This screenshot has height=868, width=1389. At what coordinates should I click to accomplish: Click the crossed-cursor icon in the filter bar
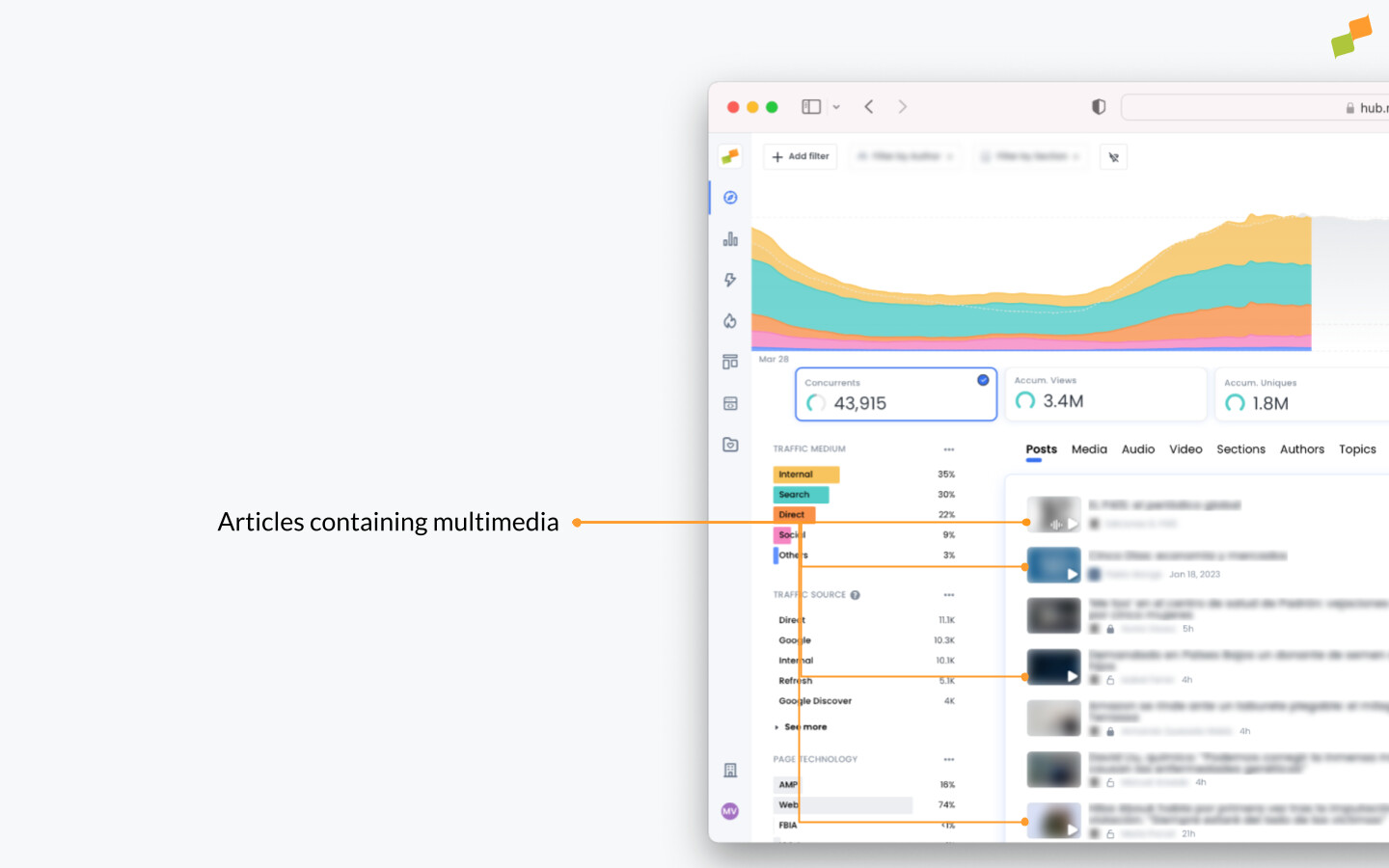(1113, 156)
